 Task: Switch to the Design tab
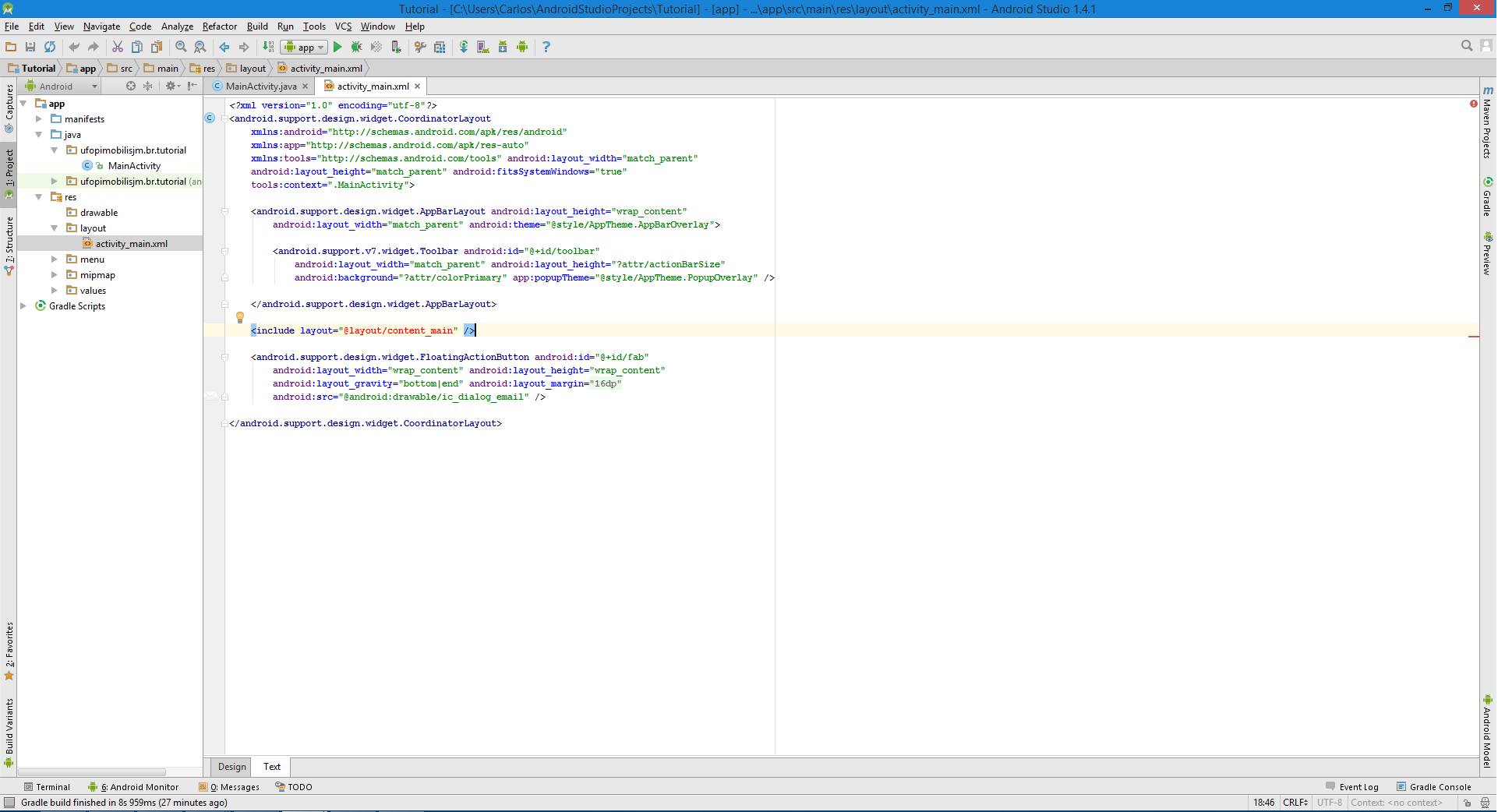231,767
